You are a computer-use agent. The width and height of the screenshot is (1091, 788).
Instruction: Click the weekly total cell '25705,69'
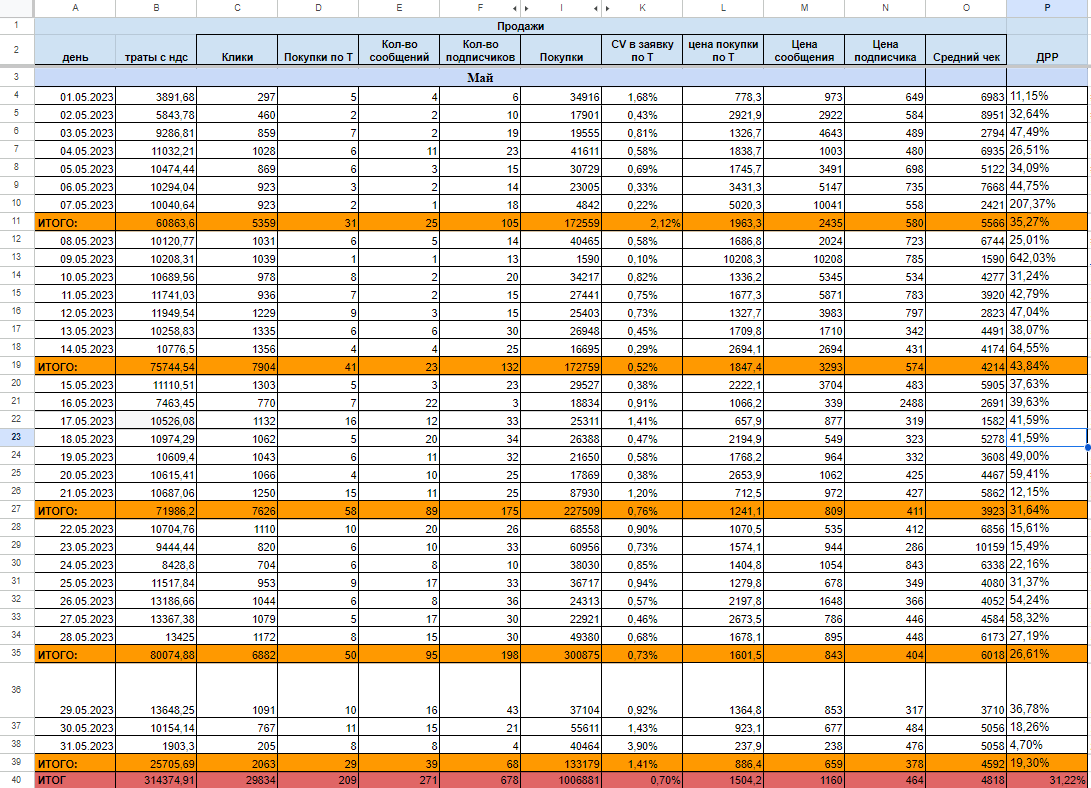(156, 763)
